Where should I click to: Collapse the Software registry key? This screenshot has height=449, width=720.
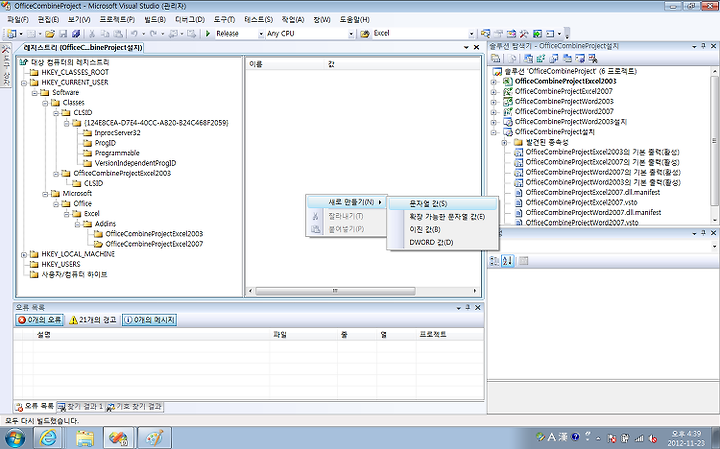(34, 93)
